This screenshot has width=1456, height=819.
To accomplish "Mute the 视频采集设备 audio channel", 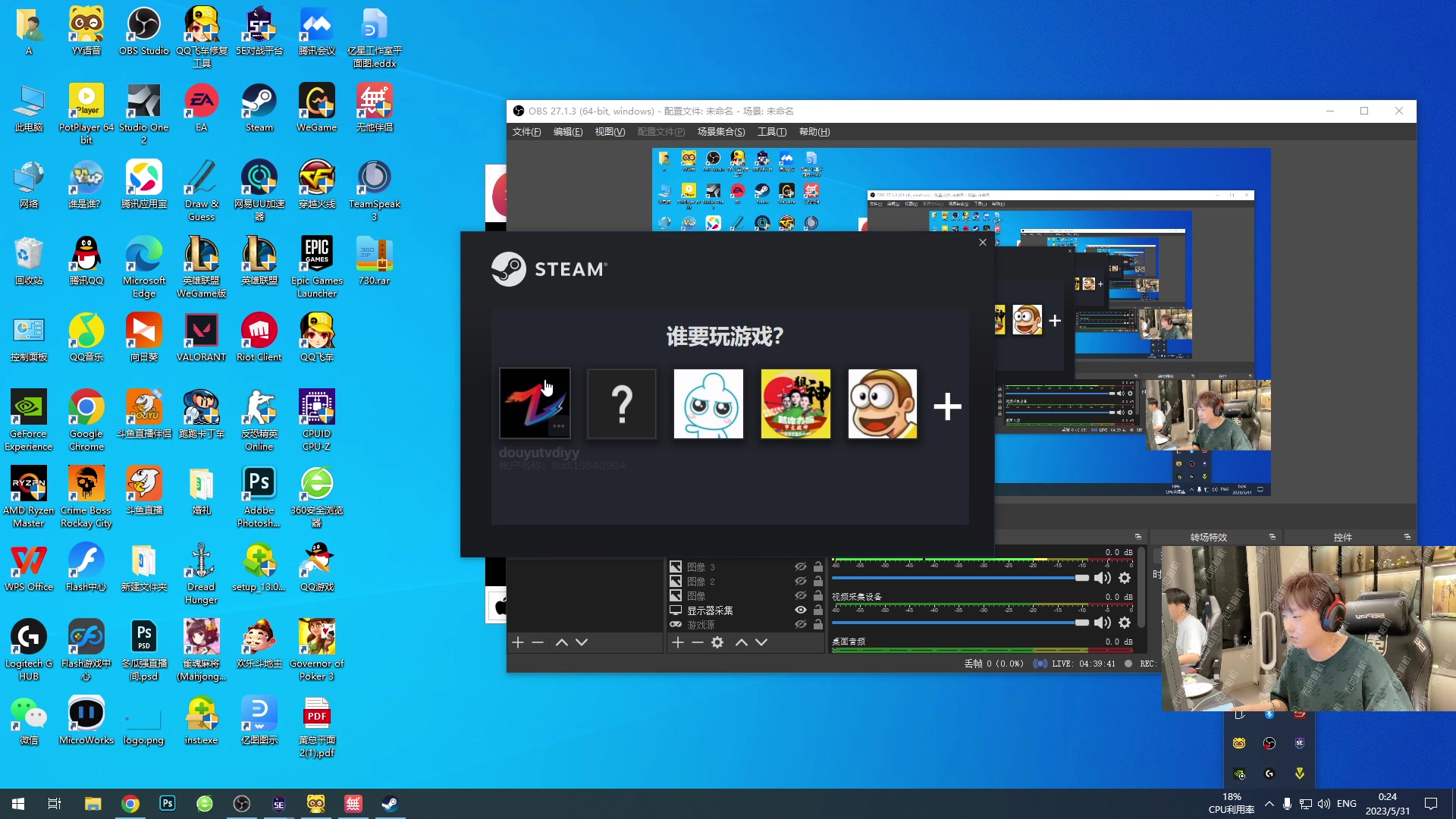I will click(x=1103, y=623).
